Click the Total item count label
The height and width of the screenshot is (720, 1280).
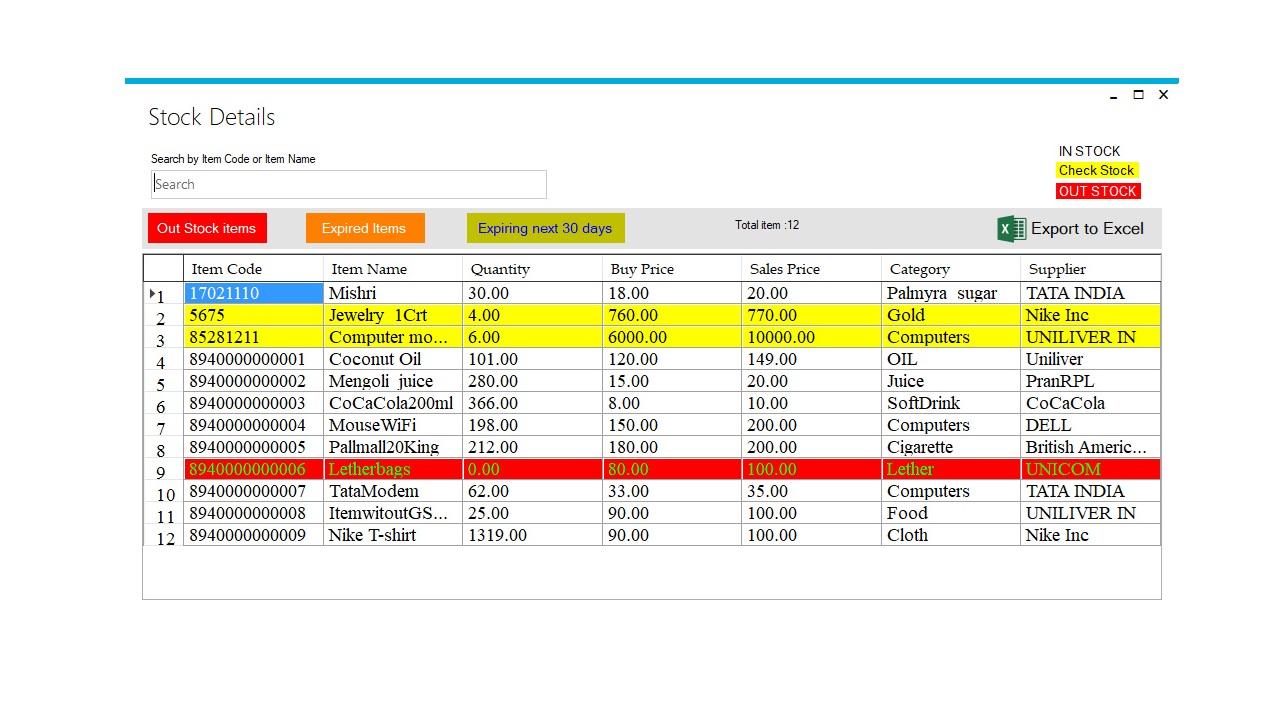(x=766, y=225)
